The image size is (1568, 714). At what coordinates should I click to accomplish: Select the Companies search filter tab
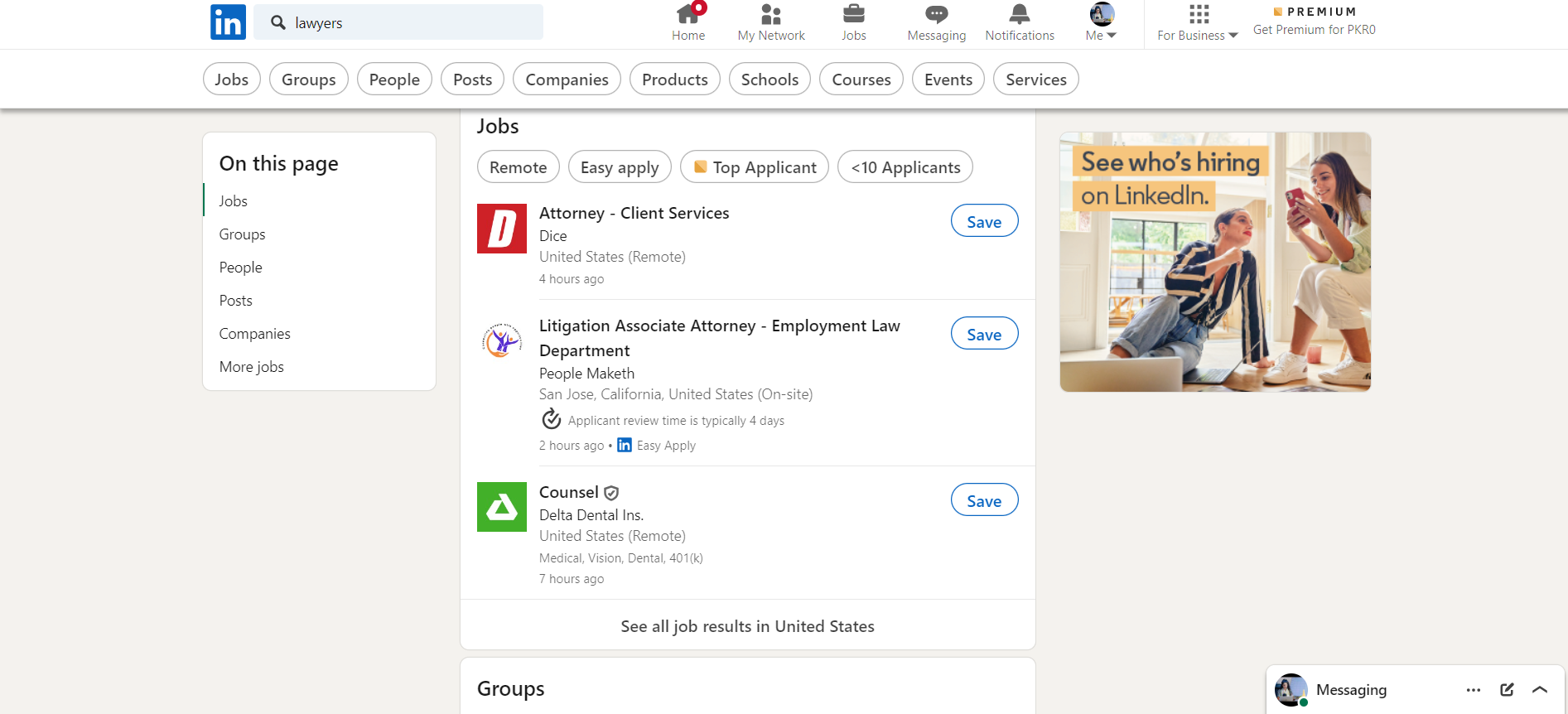tap(567, 80)
